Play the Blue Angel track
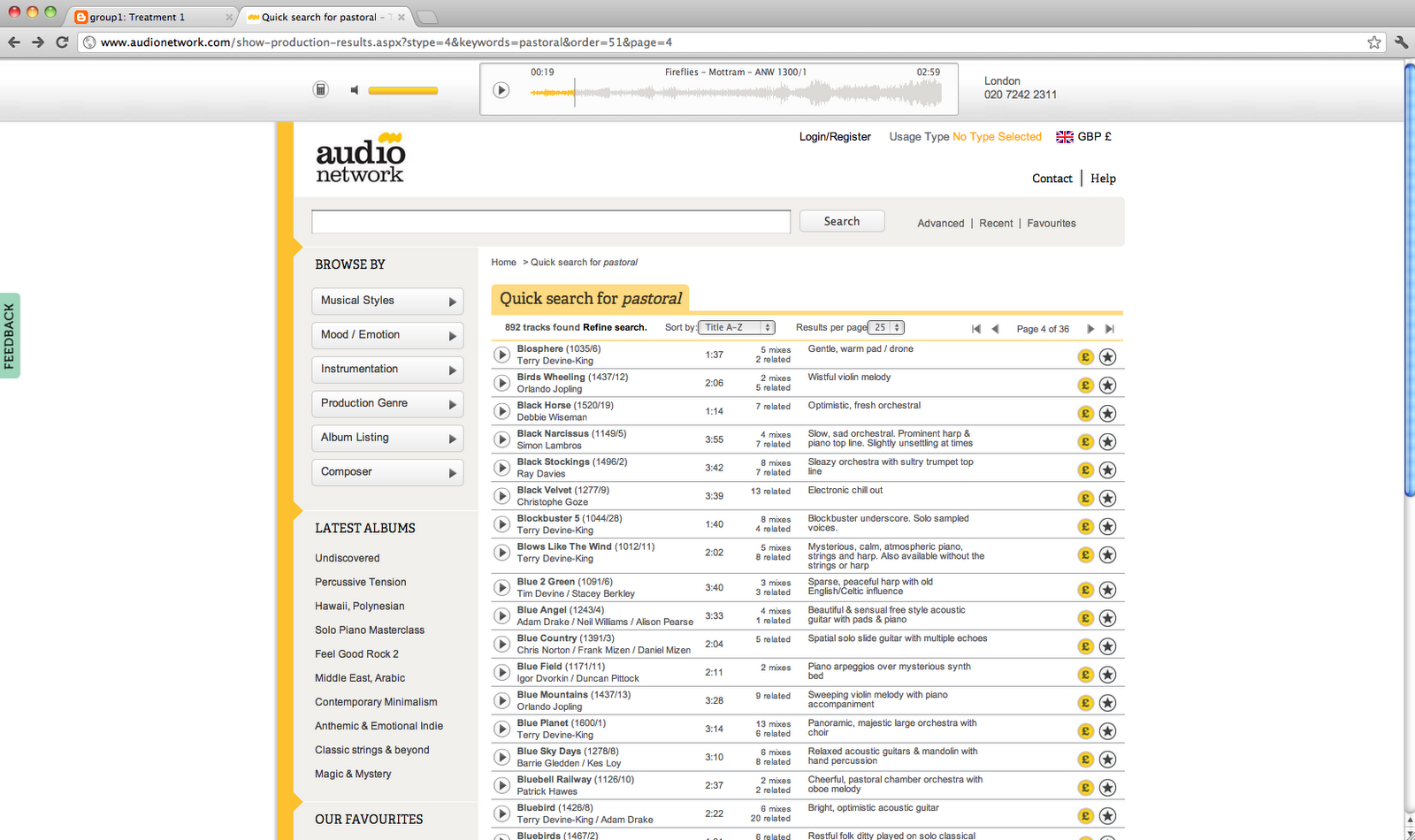This screenshot has width=1415, height=840. point(502,616)
